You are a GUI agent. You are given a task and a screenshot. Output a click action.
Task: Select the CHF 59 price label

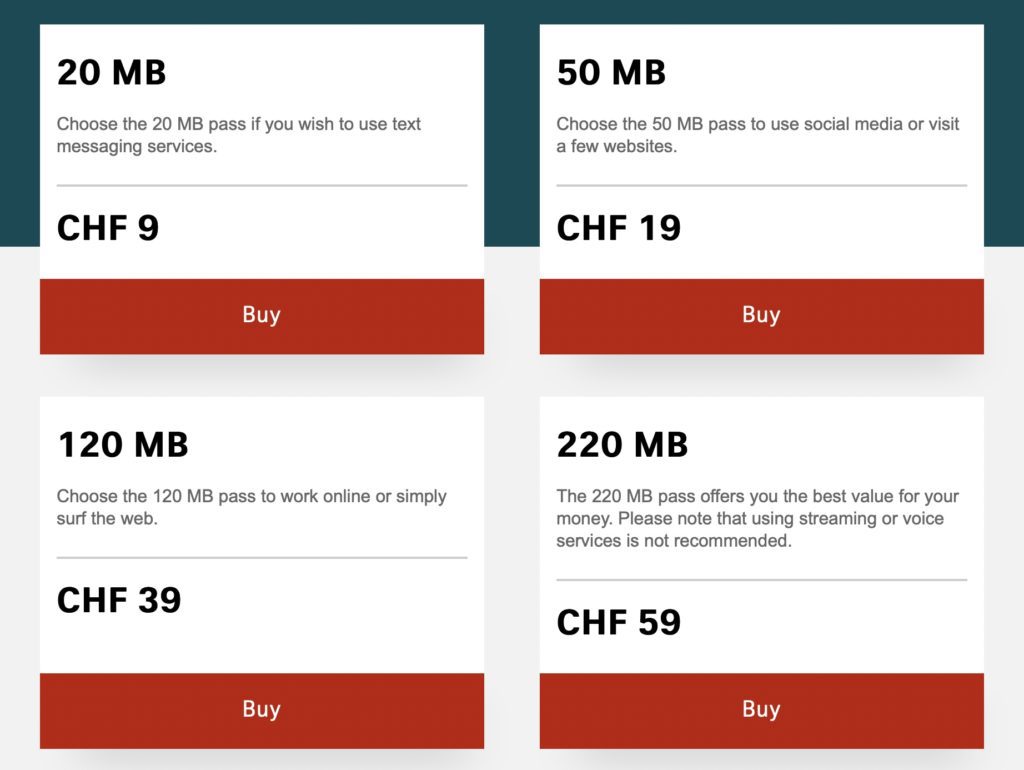point(619,622)
